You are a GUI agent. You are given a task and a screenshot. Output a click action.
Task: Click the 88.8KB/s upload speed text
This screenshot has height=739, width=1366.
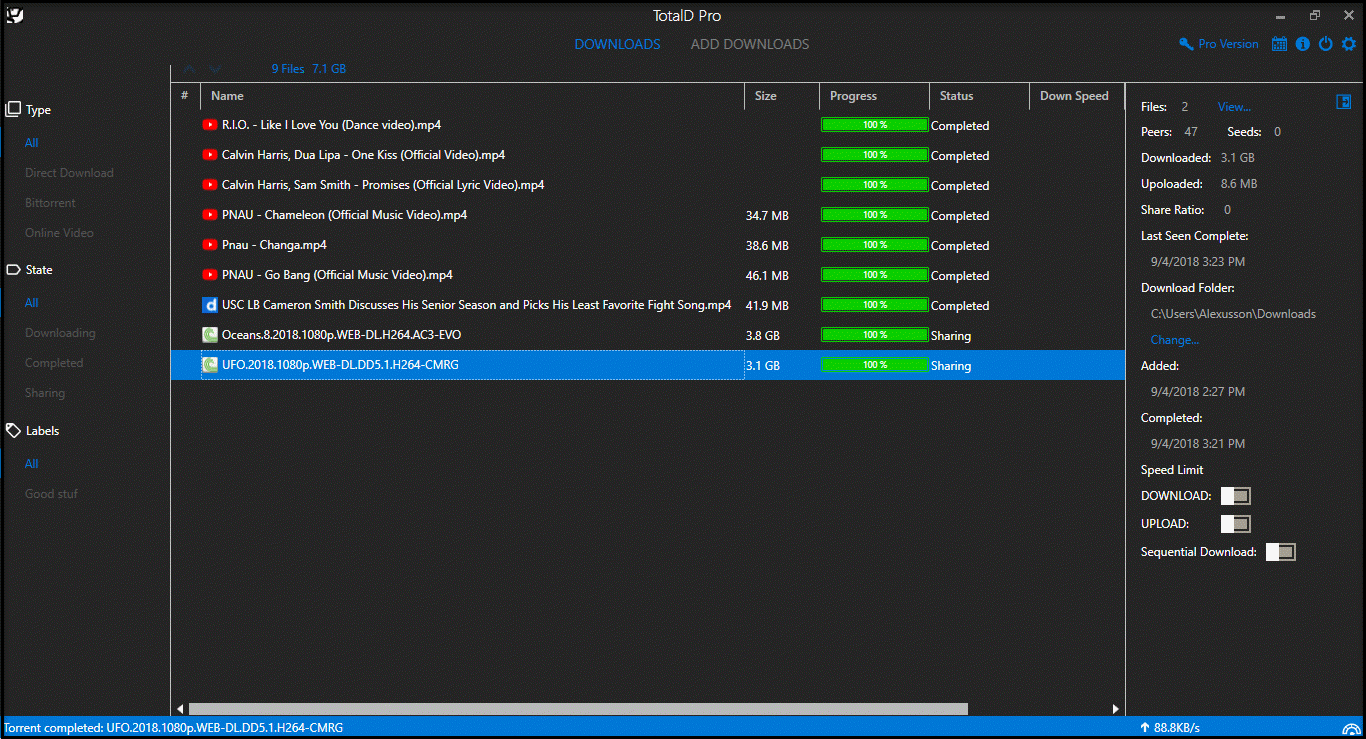[1177, 728]
